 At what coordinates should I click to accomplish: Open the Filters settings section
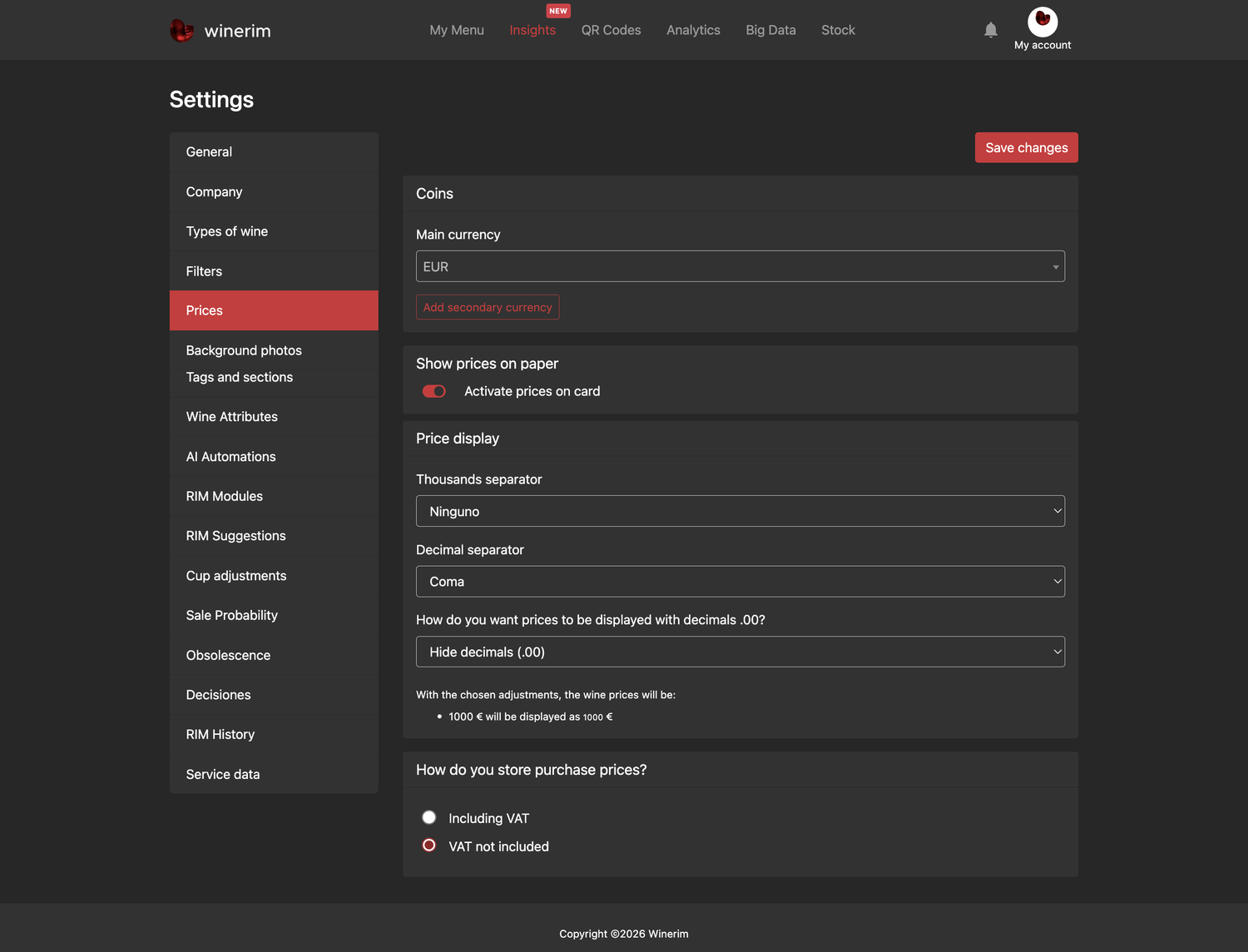pos(274,271)
